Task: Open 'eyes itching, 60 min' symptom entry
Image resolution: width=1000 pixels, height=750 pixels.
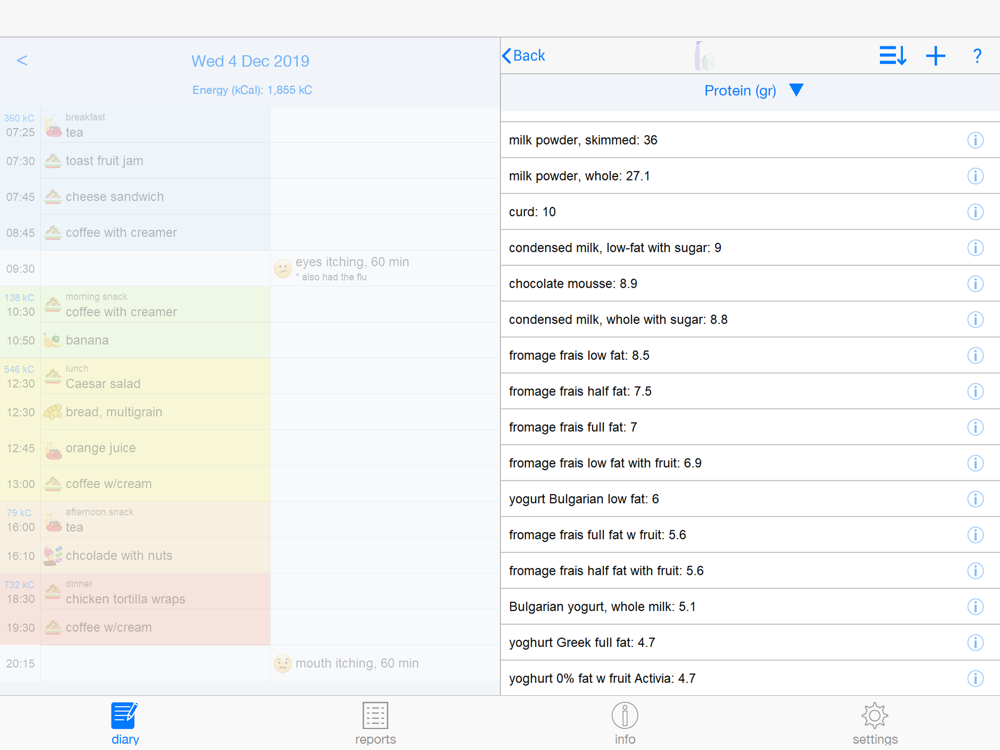Action: click(x=385, y=268)
